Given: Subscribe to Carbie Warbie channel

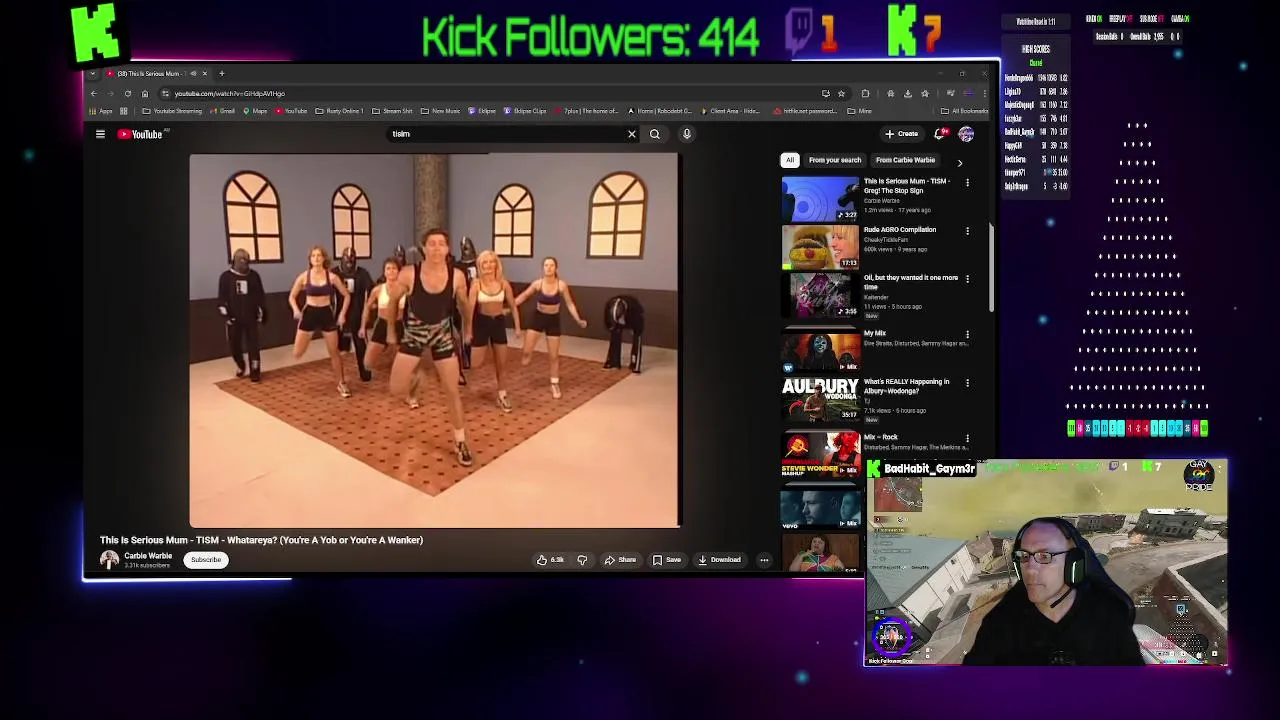Looking at the screenshot, I should point(206,560).
